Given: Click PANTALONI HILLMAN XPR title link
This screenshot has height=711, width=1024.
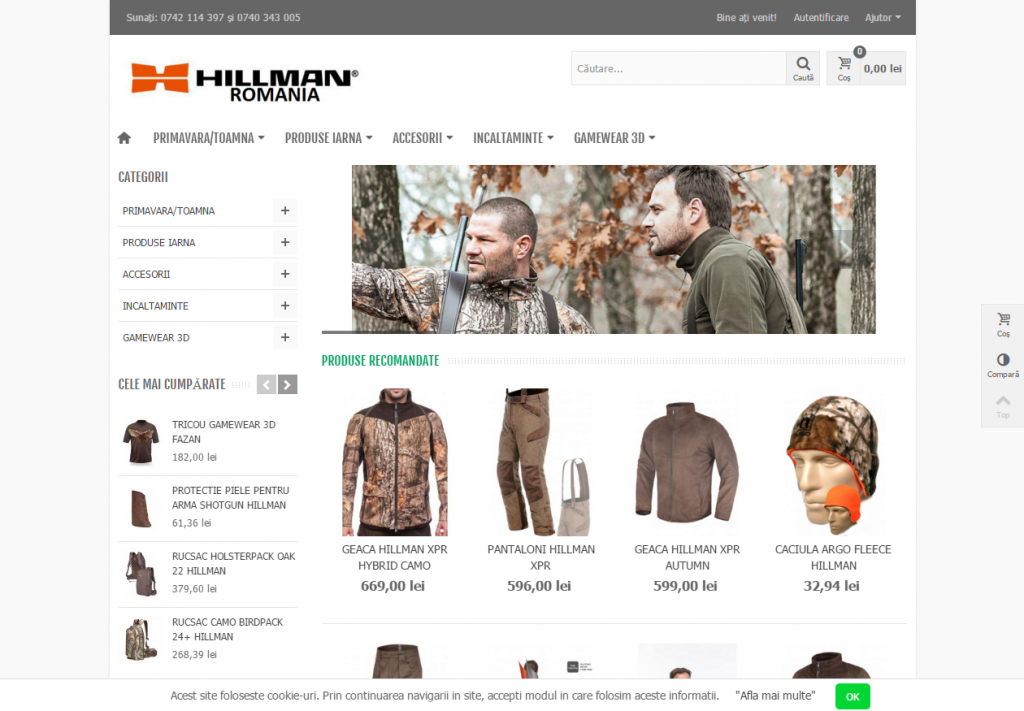Looking at the screenshot, I should 541,558.
